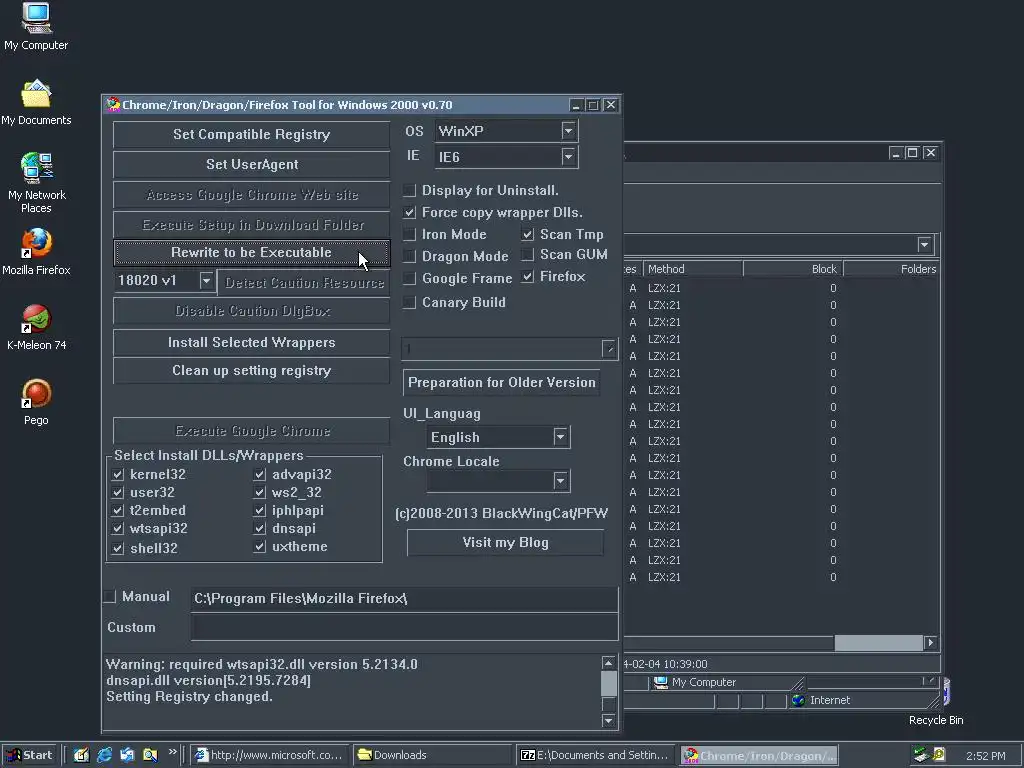This screenshot has width=1024, height=768.
Task: Click the Set UserAgent button
Action: [251, 165]
